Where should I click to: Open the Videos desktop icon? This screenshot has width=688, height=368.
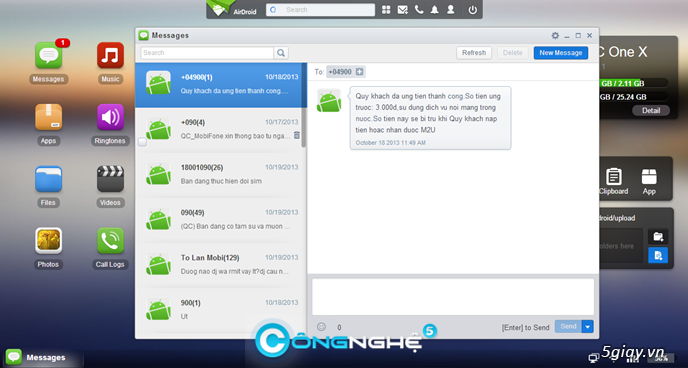[110, 179]
